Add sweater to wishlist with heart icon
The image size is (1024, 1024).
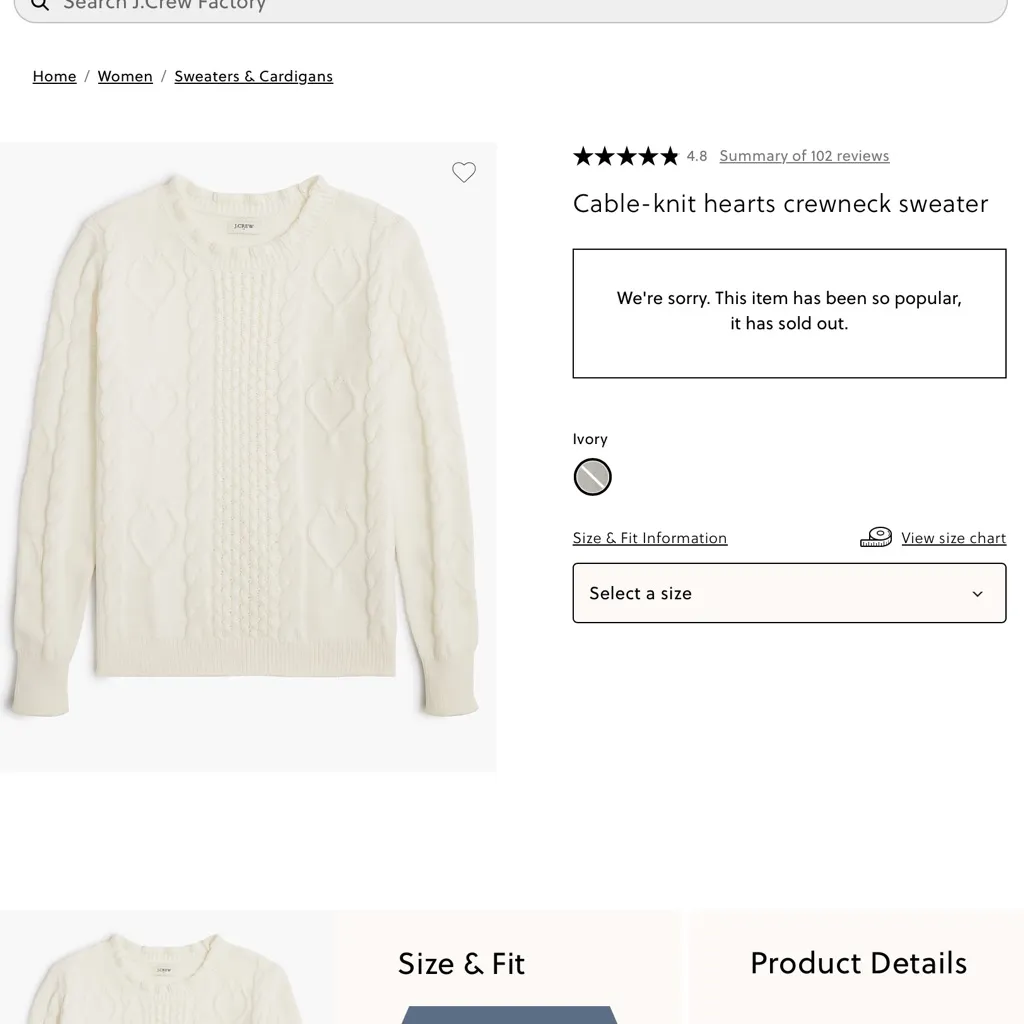(x=464, y=172)
